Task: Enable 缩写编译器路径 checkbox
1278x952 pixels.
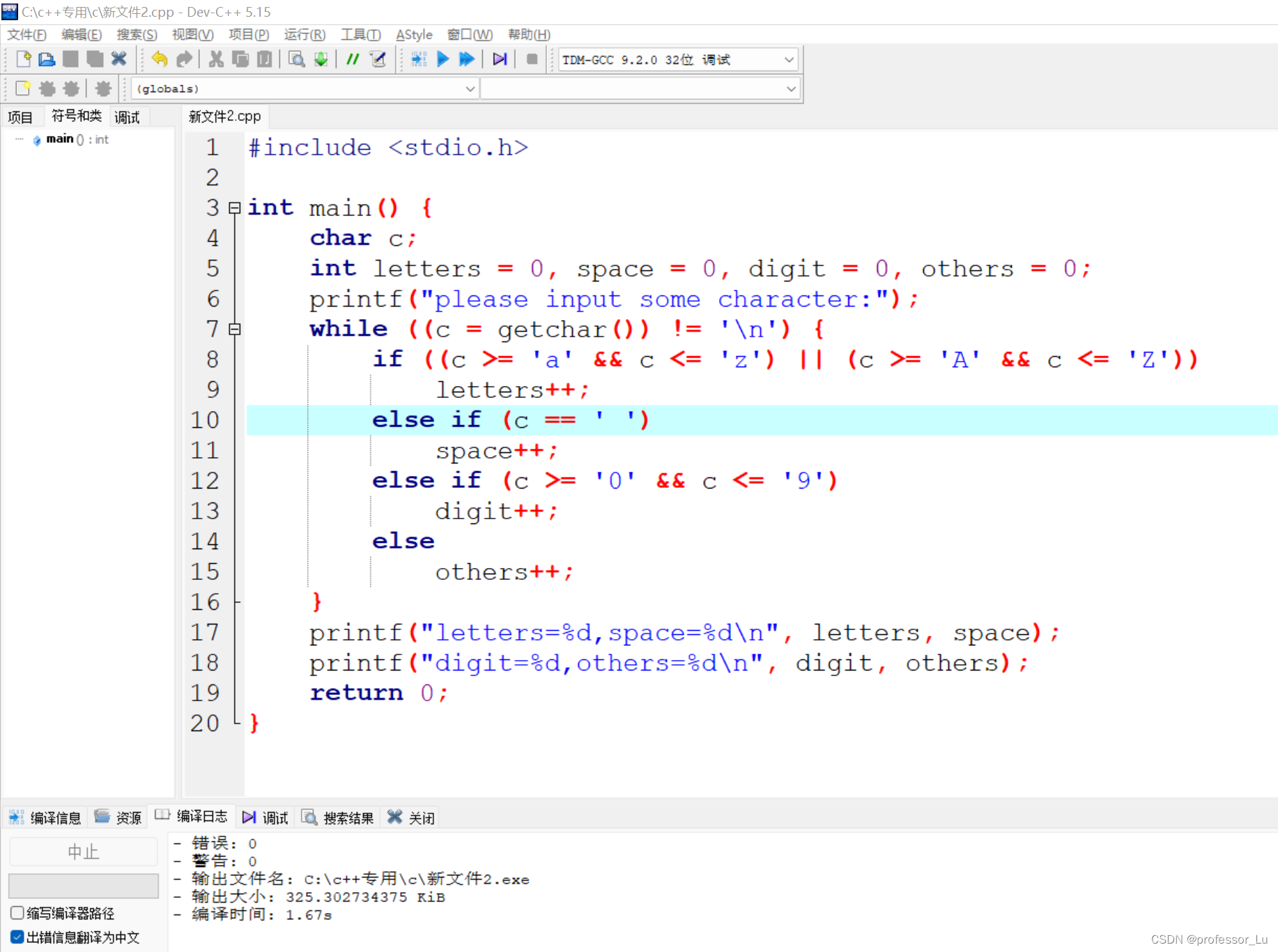Action: [x=16, y=913]
